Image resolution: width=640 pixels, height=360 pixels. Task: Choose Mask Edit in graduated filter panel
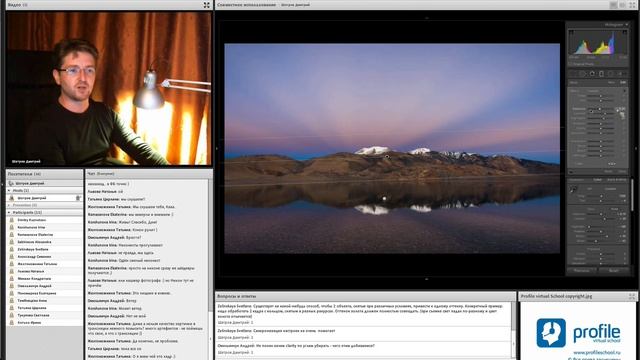(622, 82)
